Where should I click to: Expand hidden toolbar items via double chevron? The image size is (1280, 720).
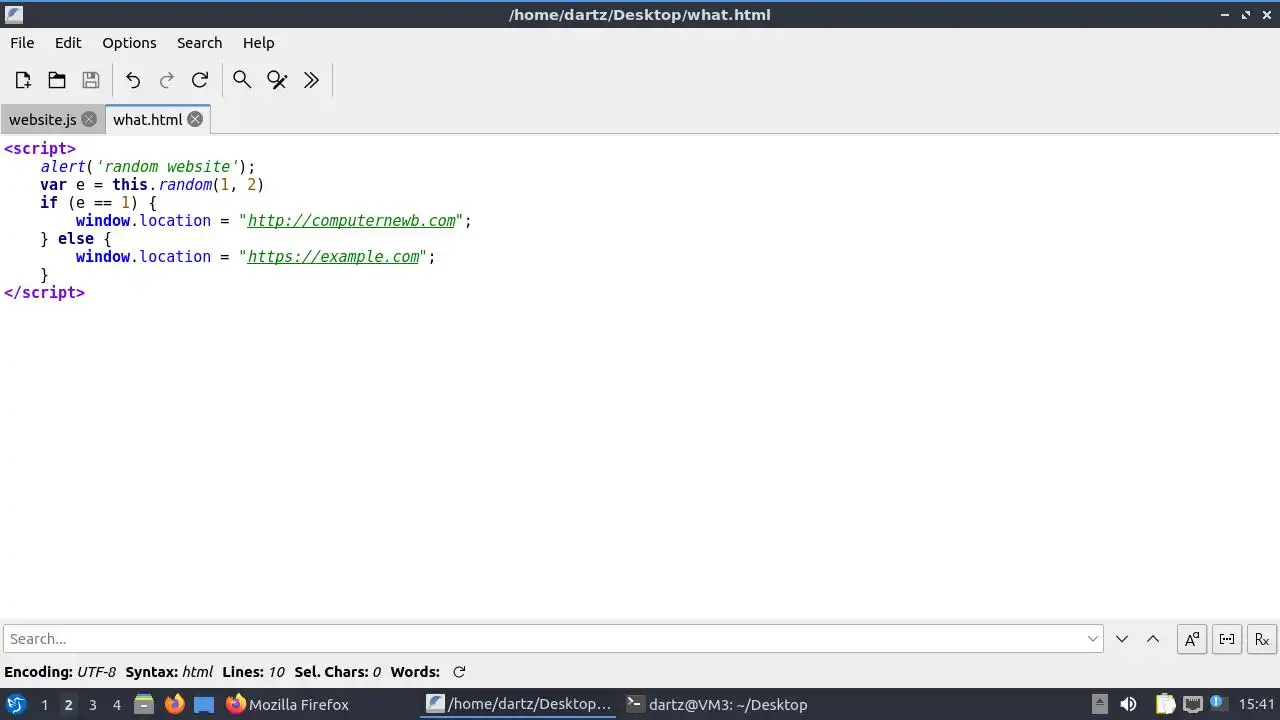tap(311, 80)
